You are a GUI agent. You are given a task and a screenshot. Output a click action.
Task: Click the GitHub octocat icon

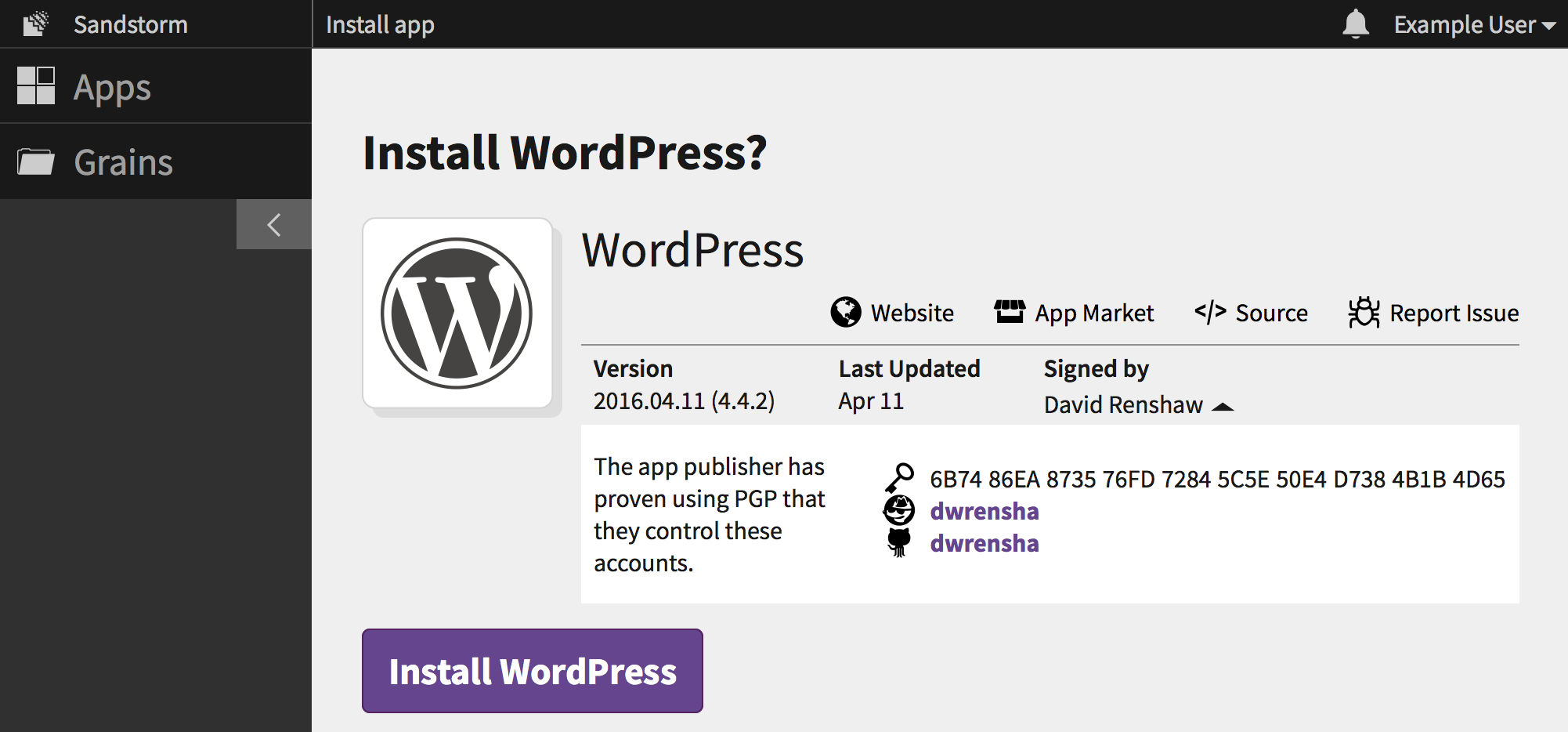click(x=899, y=542)
